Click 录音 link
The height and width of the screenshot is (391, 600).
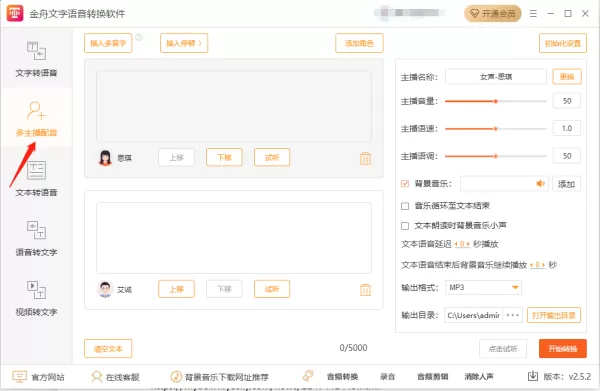387,377
